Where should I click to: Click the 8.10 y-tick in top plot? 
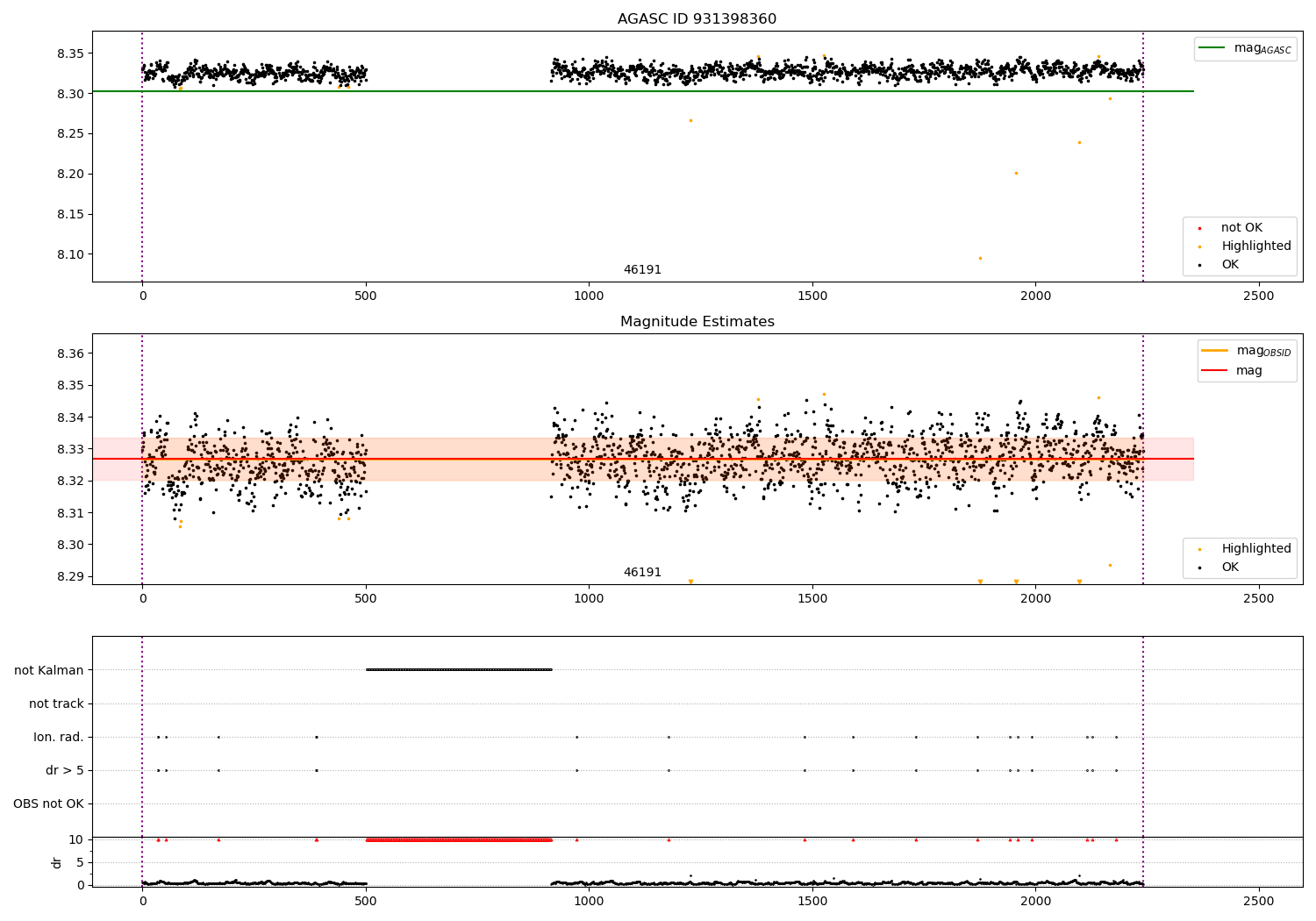coord(71,255)
